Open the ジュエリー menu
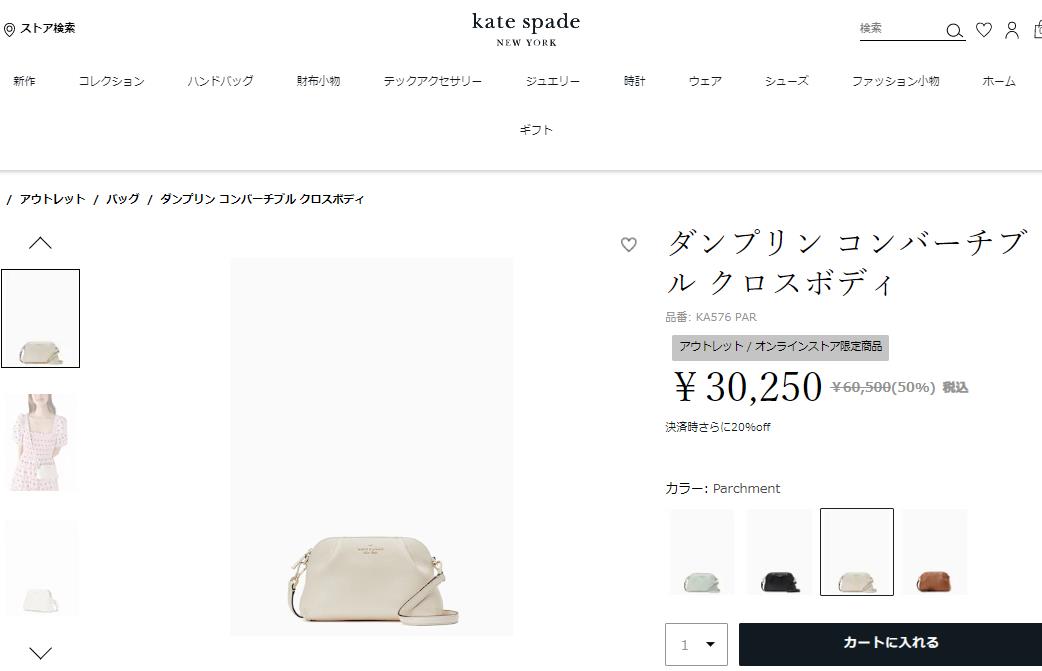 [x=553, y=81]
